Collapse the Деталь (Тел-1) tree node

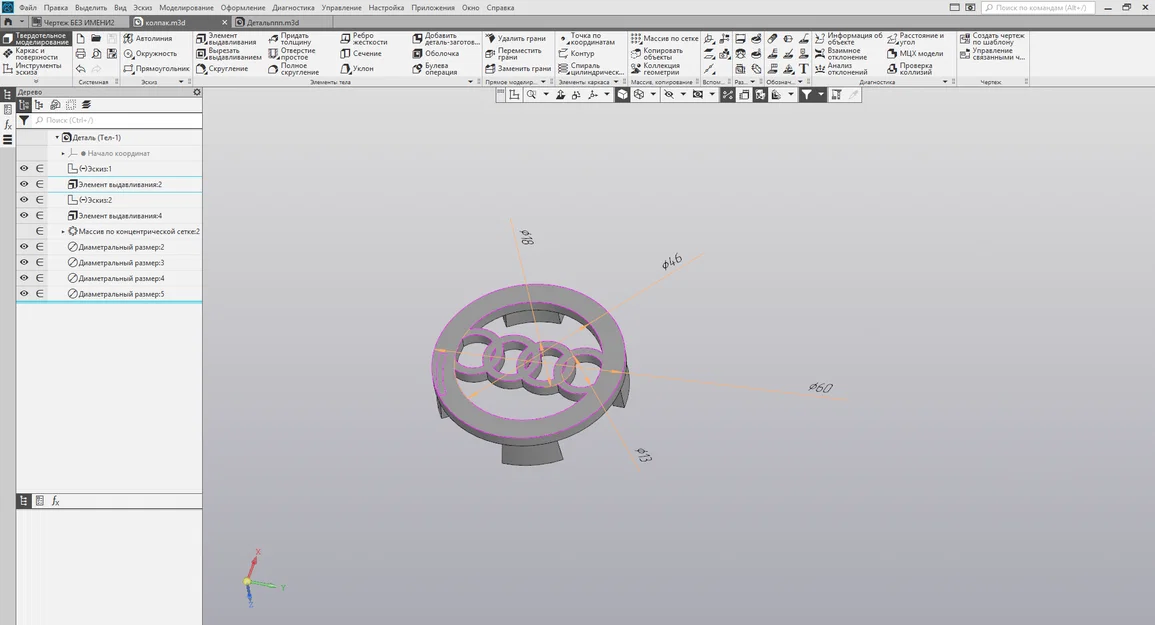(57, 137)
